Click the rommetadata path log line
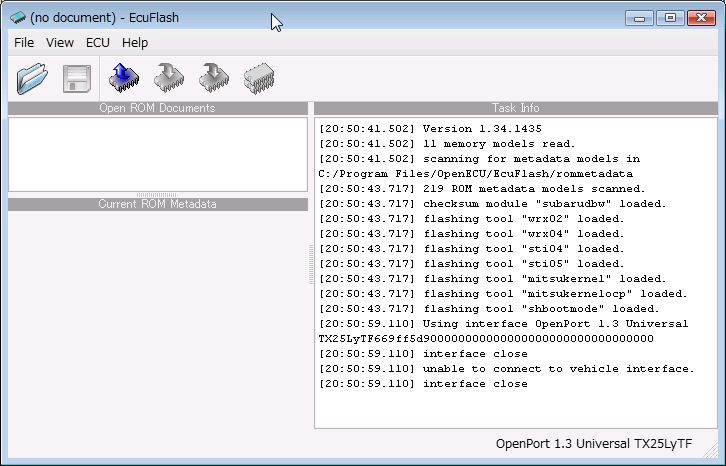This screenshot has width=726, height=466. 476,174
